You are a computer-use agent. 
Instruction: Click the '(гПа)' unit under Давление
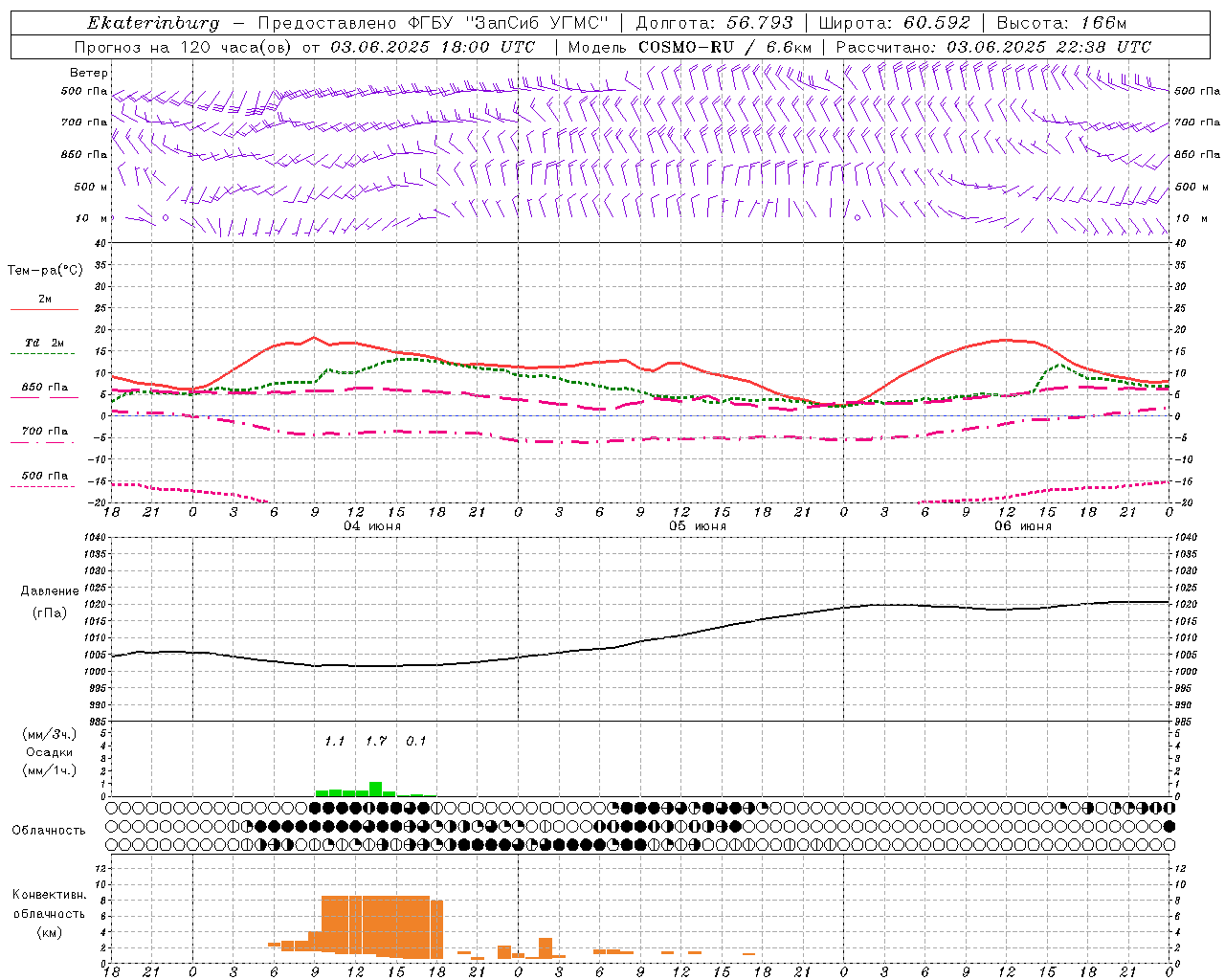(48, 613)
